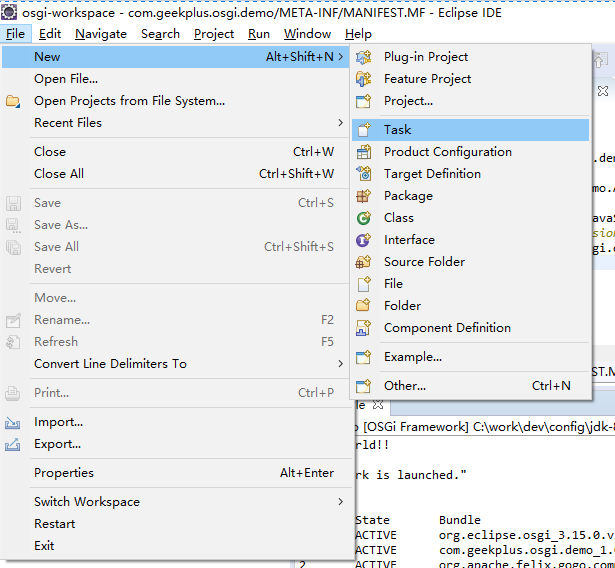Choose Import... from File menu
Image resolution: width=615 pixels, height=568 pixels.
pos(175,422)
